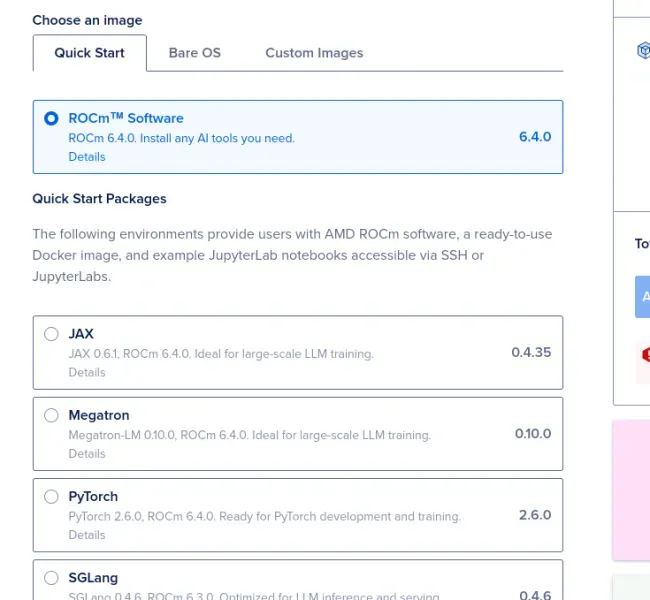Viewport: 650px width, 600px height.
Task: Open Details link under JAX
Action: pos(87,372)
